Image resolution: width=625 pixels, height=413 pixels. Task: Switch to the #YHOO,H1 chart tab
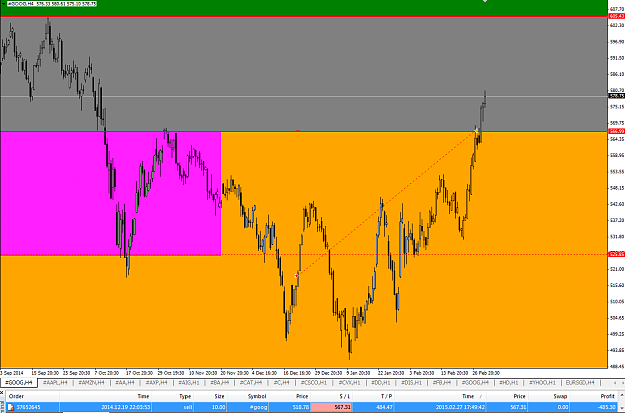(542, 383)
